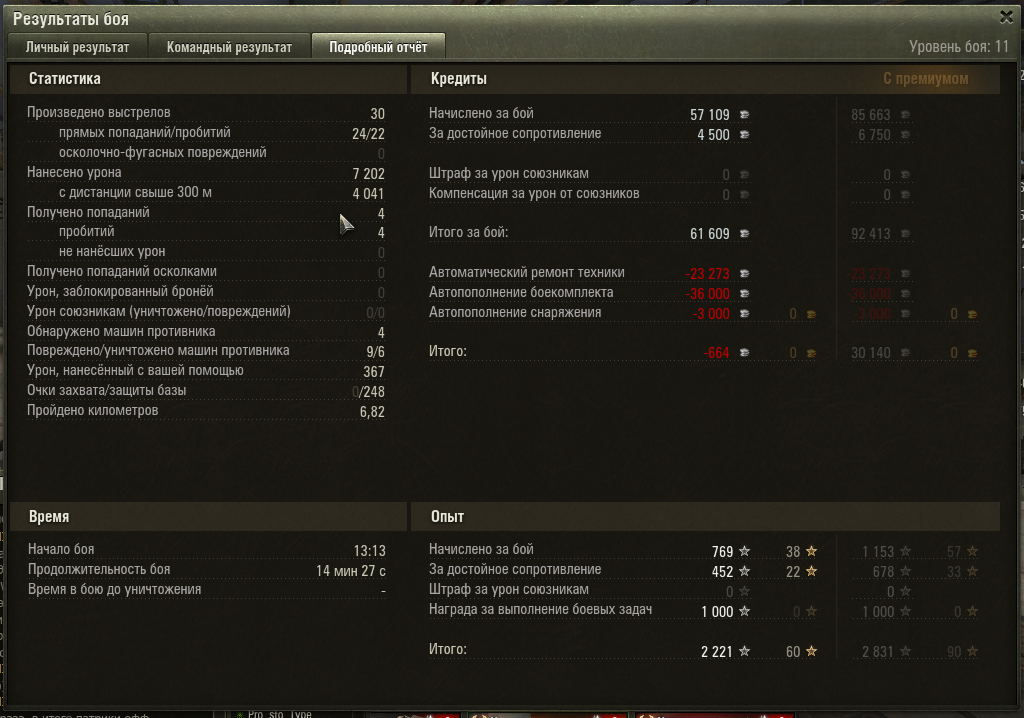1024x718 pixels.
Task: Click the Продолжительность боя row
Action: pyautogui.click(x=206, y=570)
